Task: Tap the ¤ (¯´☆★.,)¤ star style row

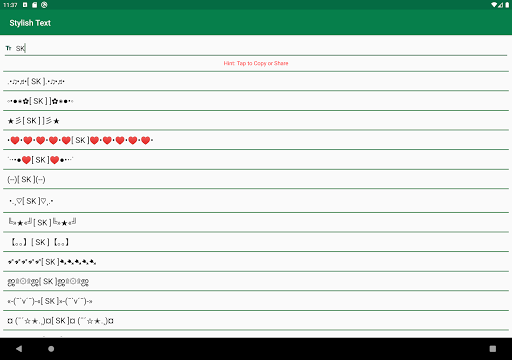Action: coord(256,321)
